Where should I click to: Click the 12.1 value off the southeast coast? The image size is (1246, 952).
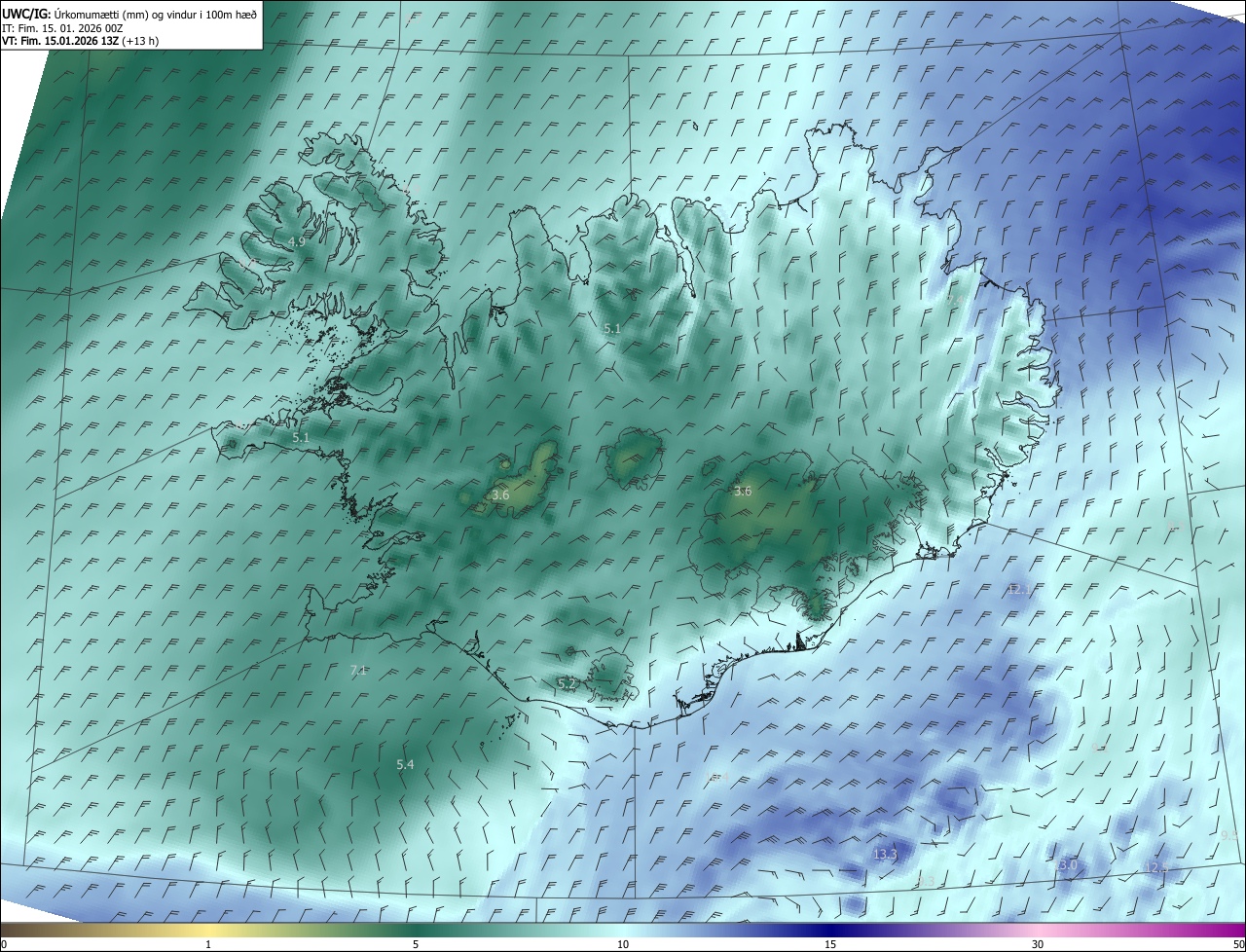point(1019,590)
